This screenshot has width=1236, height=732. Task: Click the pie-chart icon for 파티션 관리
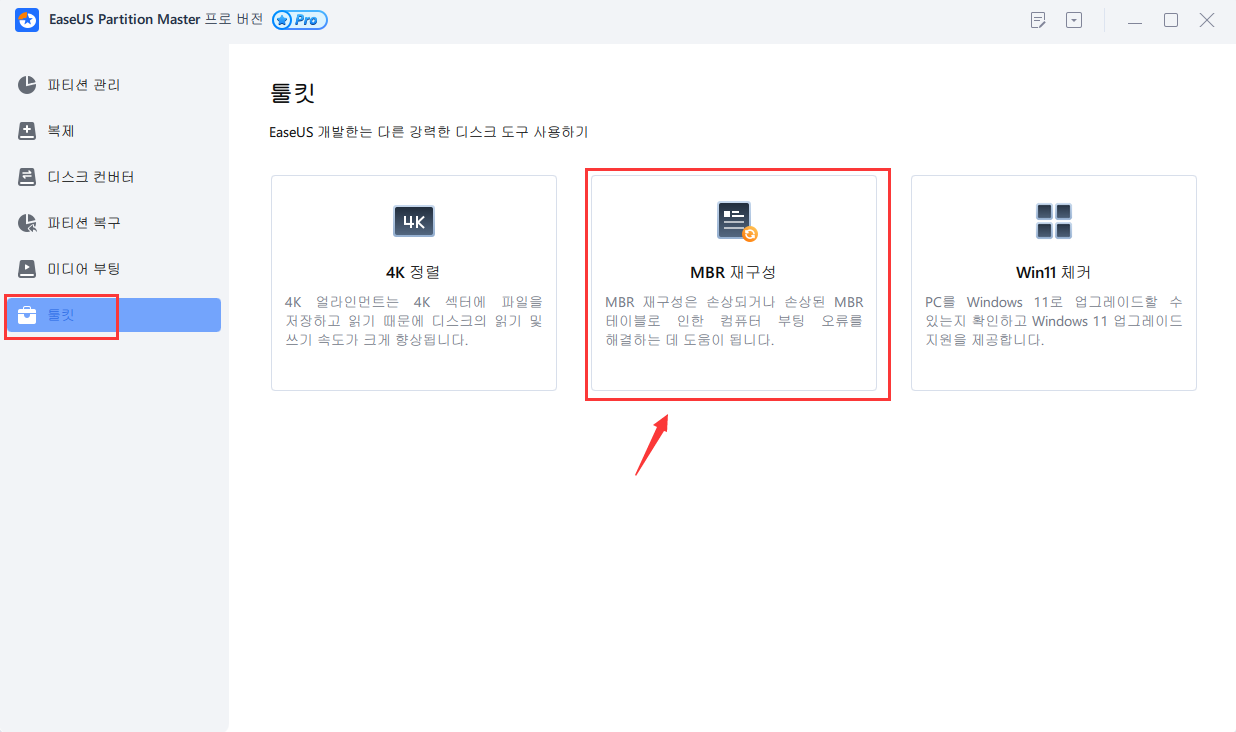coord(28,85)
